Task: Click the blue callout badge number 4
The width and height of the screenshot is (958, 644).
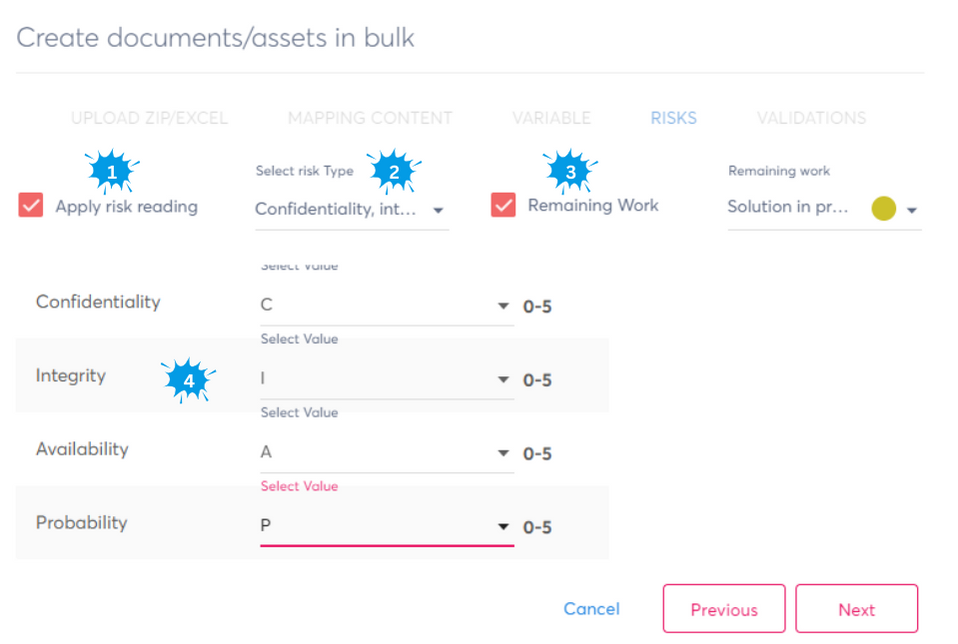Action: pyautogui.click(x=188, y=380)
